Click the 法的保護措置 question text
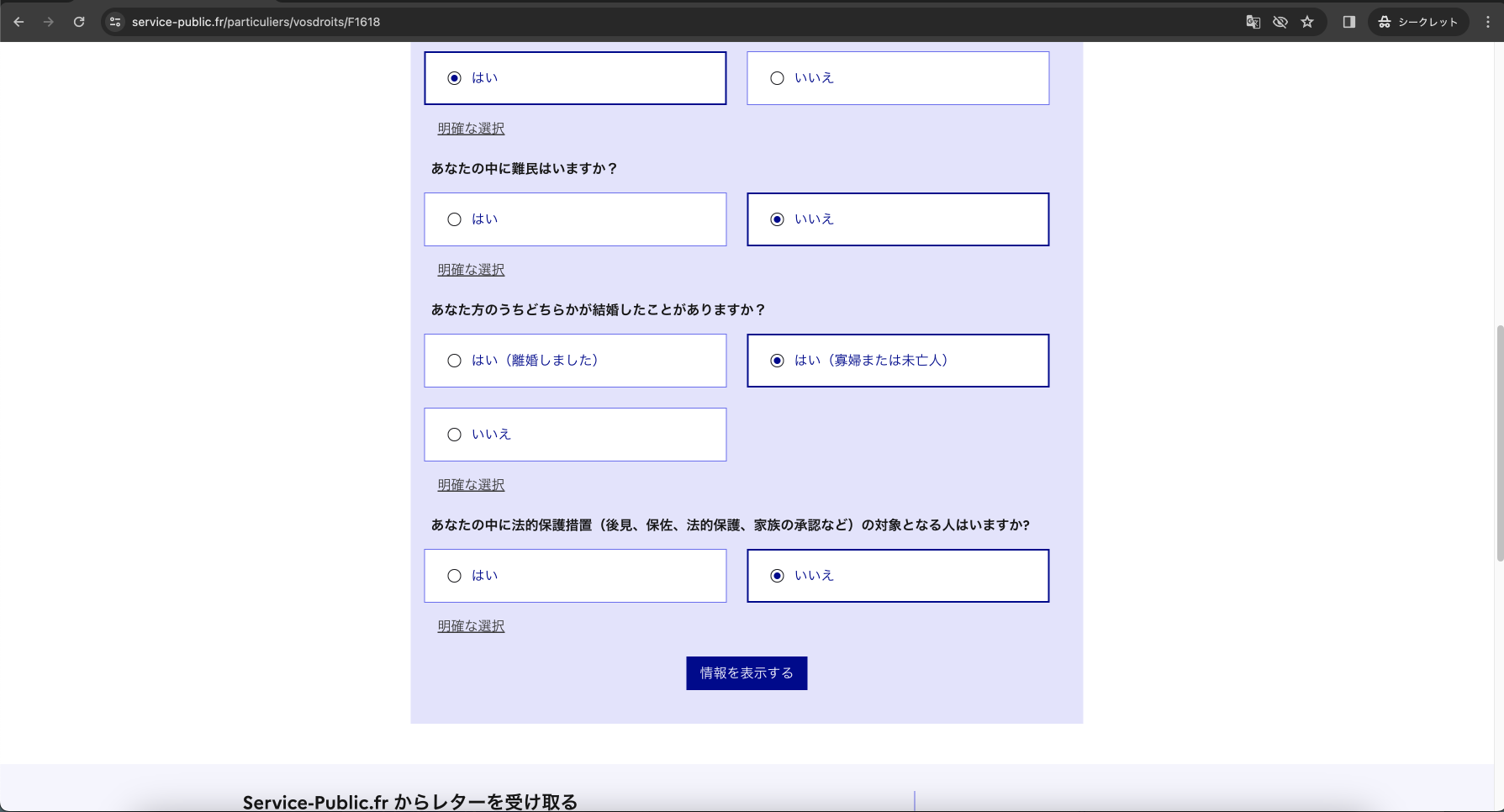This screenshot has height=812, width=1504. (731, 525)
